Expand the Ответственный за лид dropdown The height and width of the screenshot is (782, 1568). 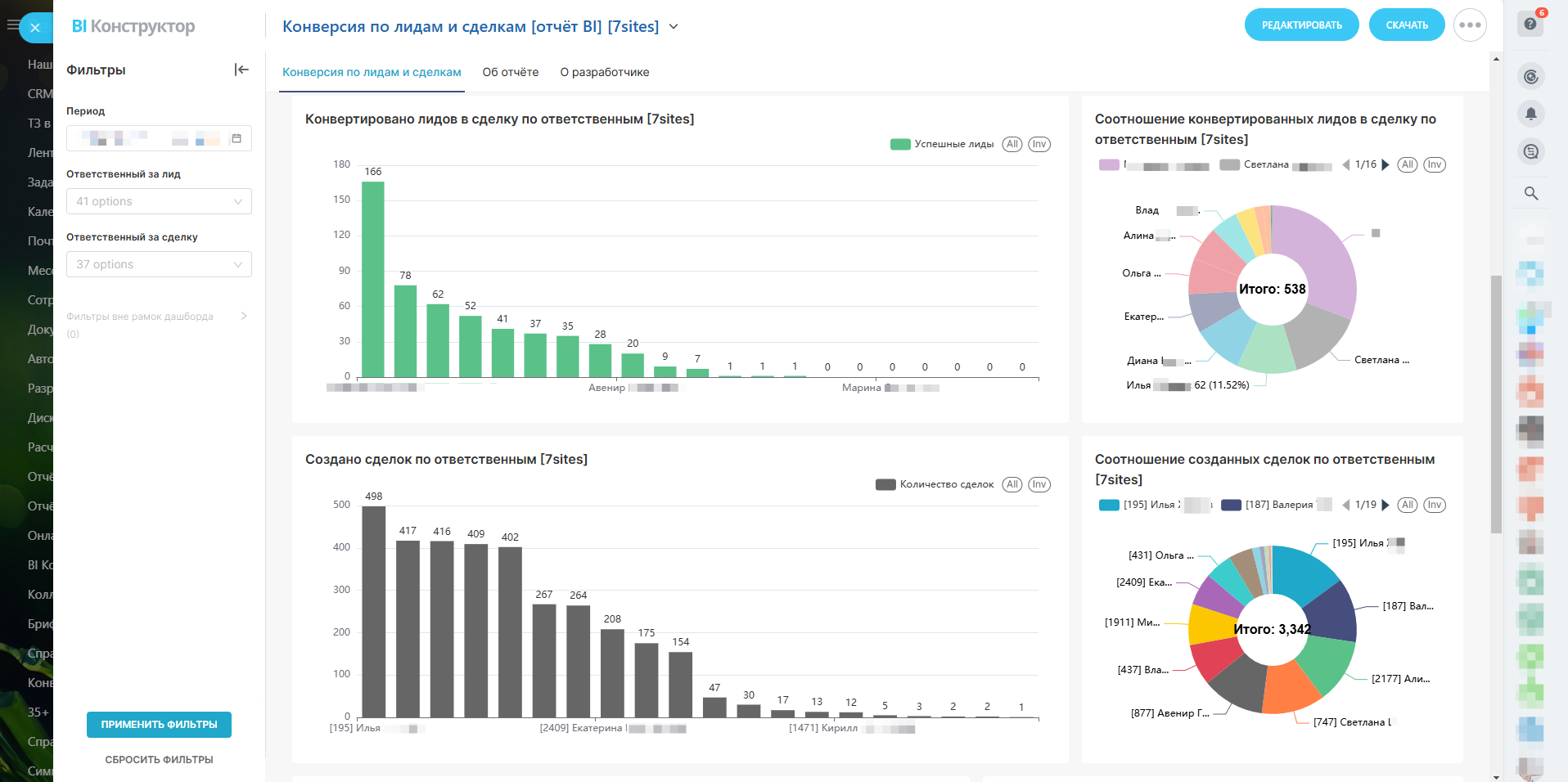159,201
